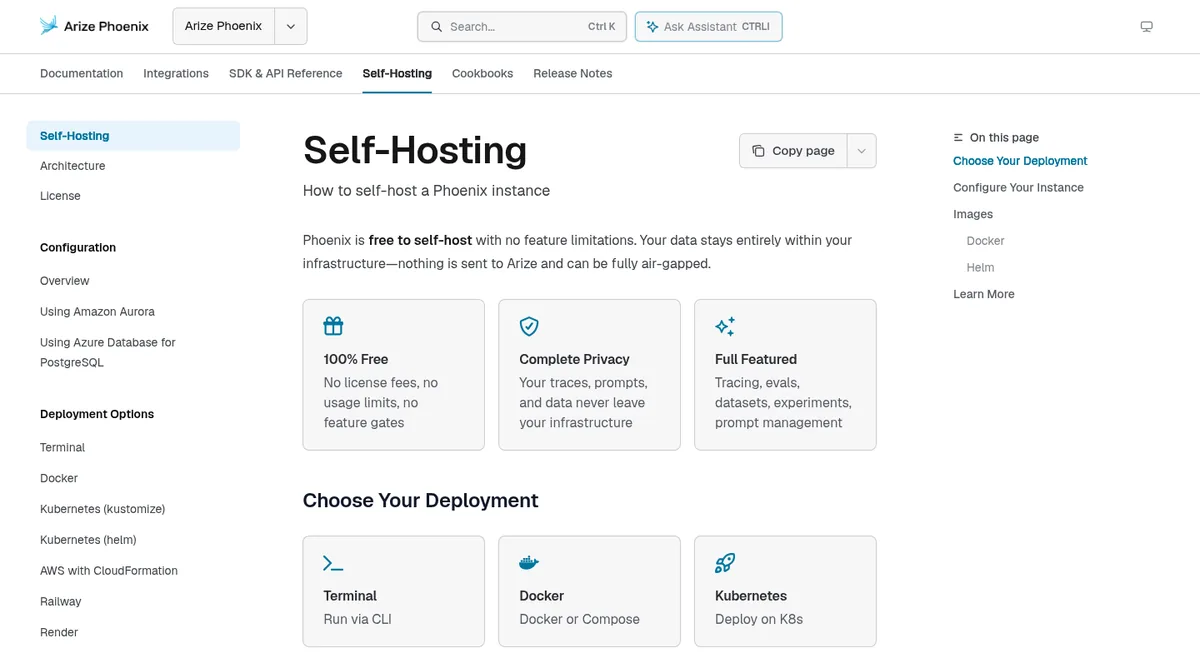Click the sparkle icon on Ask Assistant

tap(652, 27)
